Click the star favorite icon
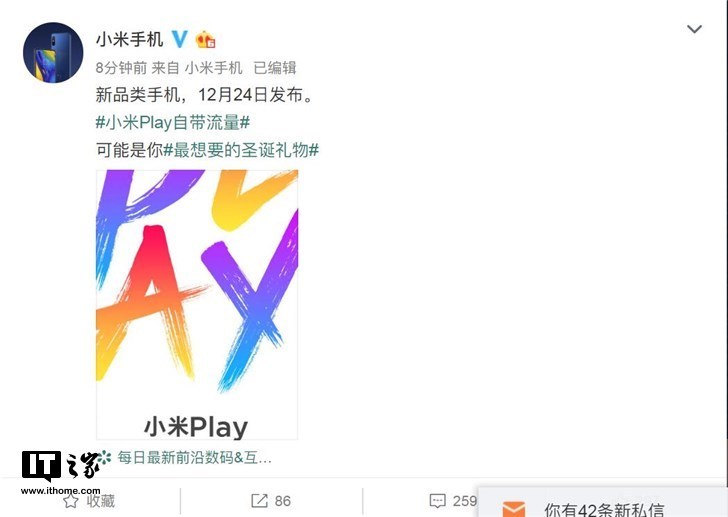728x517 pixels. [x=71, y=501]
